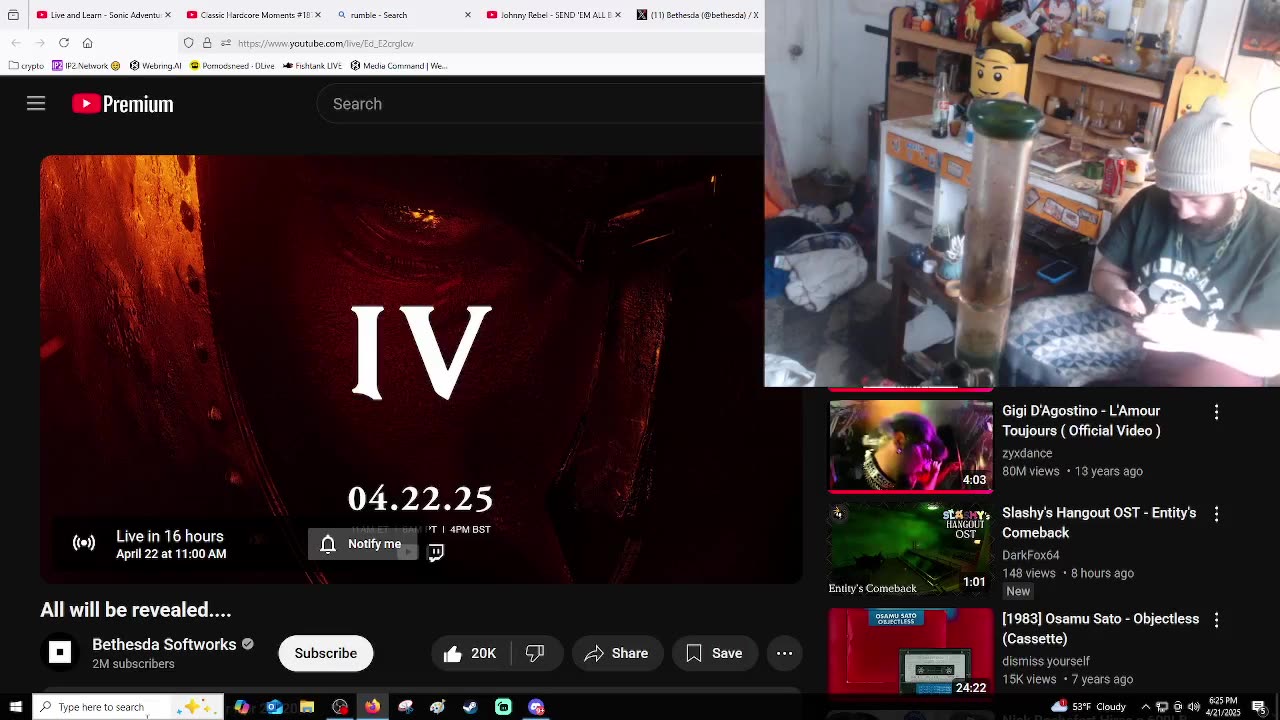
Task: Close the Live and Learn tab
Action: [x=167, y=15]
